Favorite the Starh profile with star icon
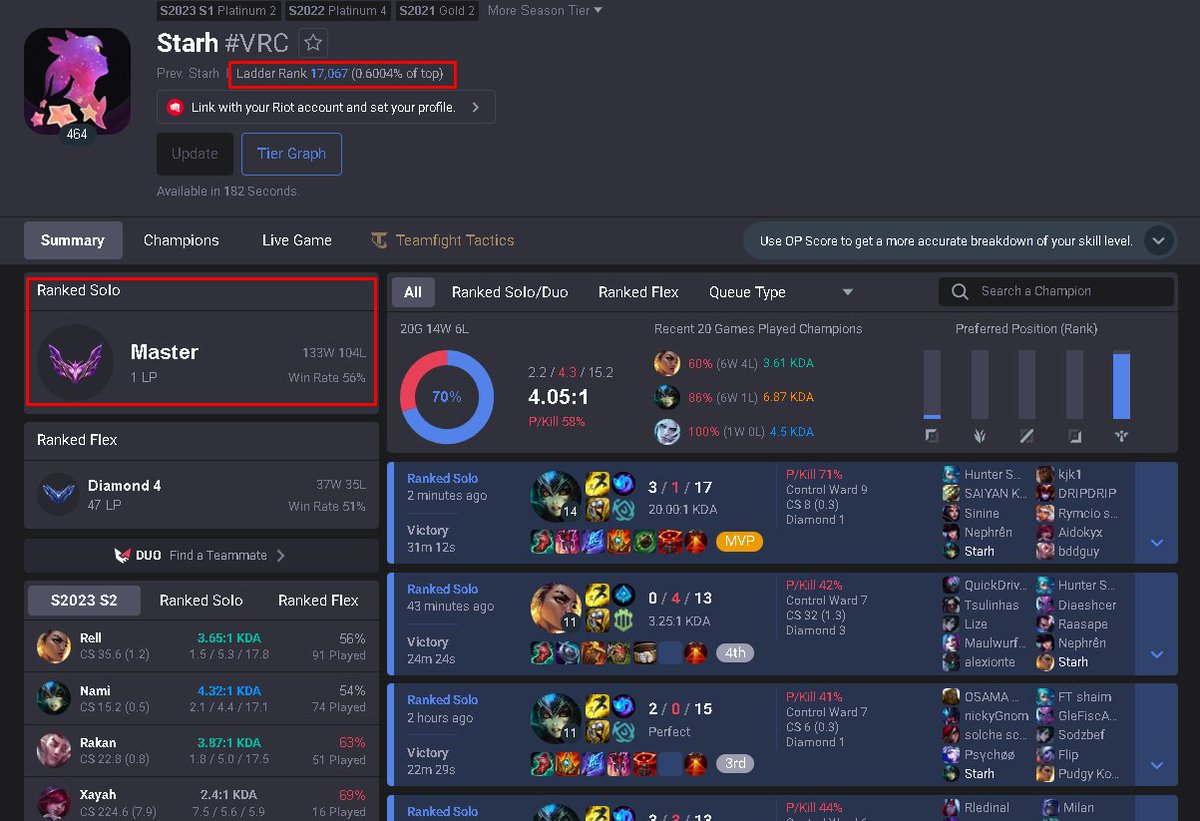 (x=313, y=43)
